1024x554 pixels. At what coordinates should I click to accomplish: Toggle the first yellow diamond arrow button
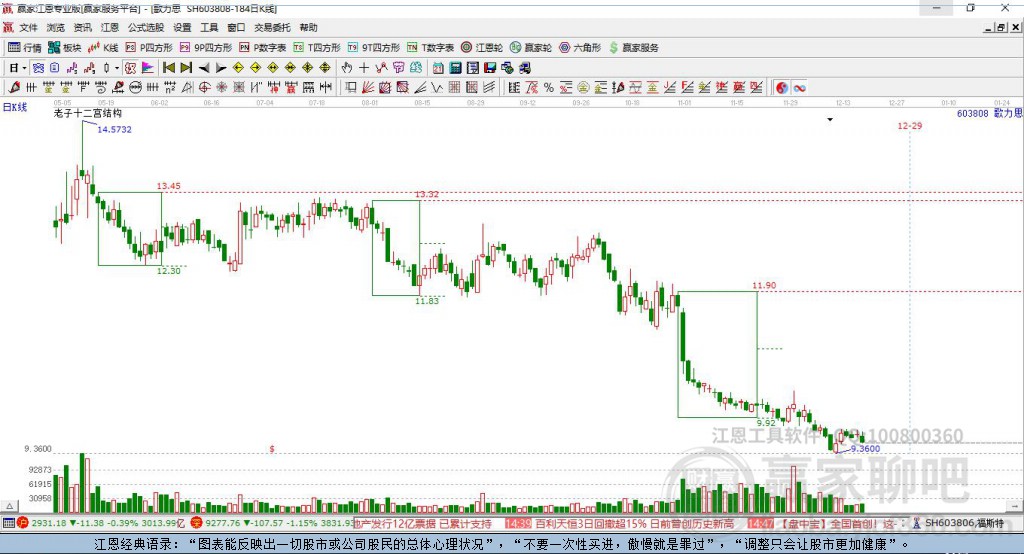pos(238,67)
